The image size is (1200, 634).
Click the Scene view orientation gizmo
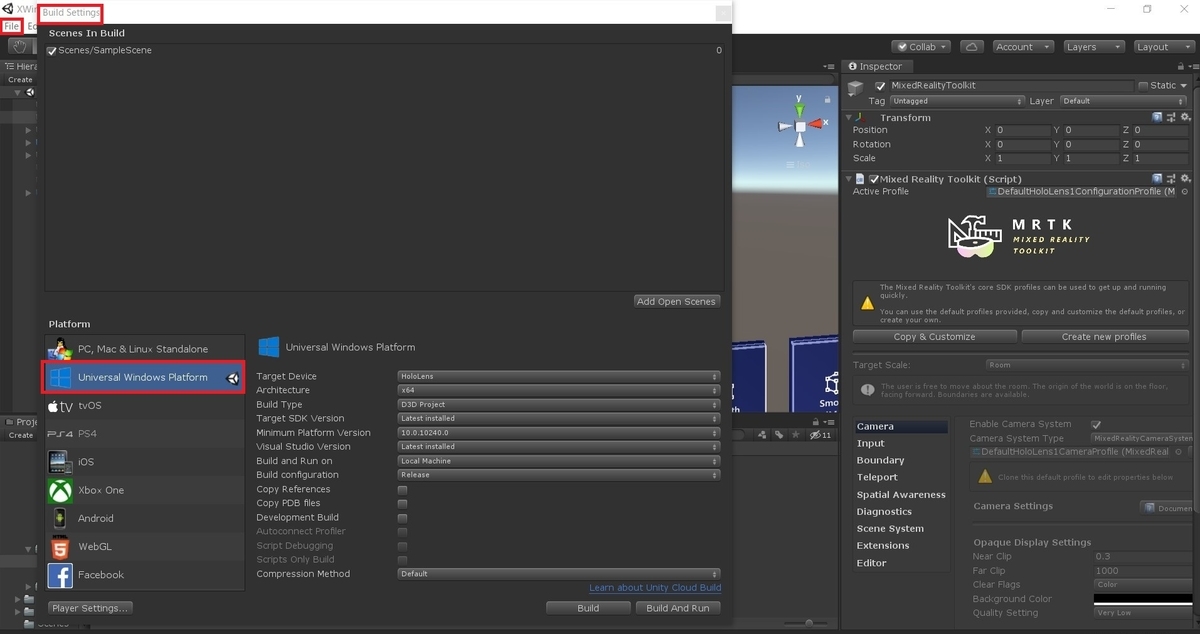(800, 125)
